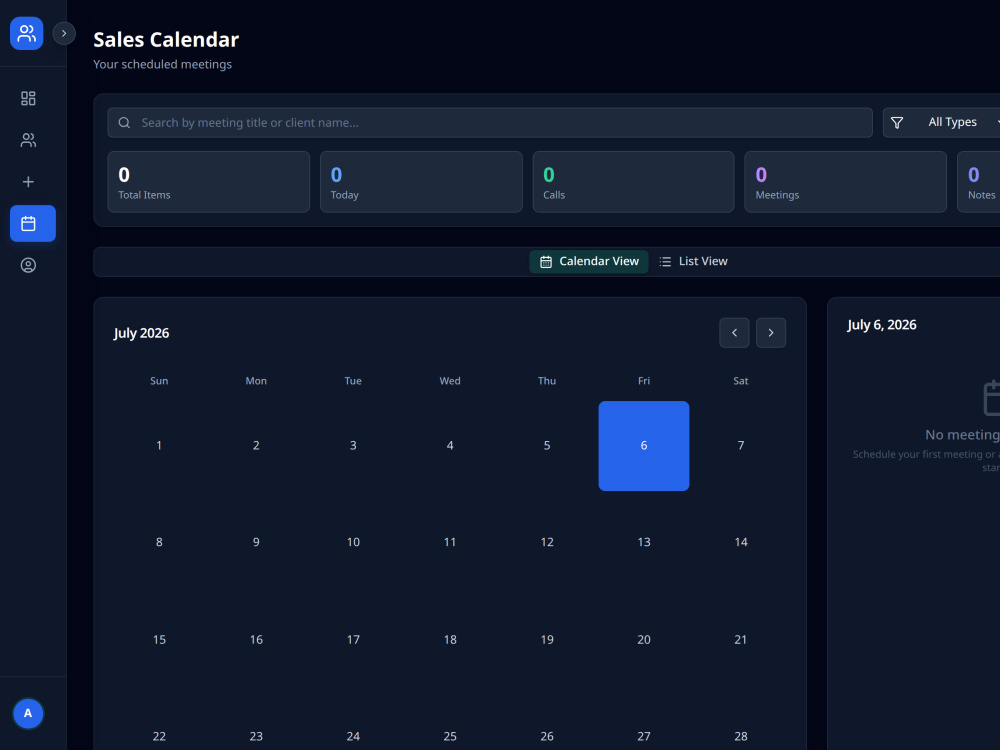Focus the meeting search input field

click(490, 122)
